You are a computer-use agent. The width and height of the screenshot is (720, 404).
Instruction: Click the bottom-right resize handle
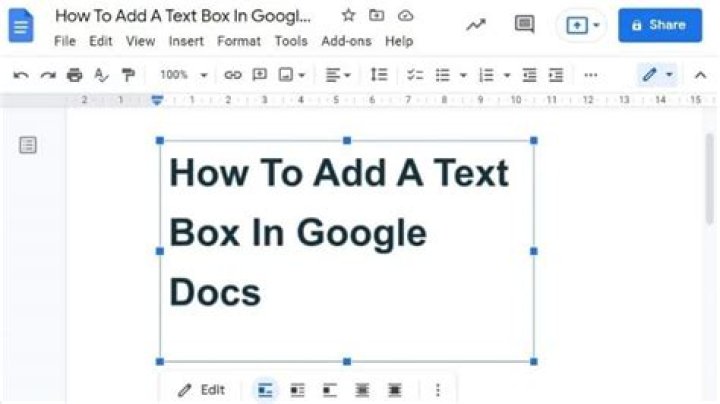(534, 362)
